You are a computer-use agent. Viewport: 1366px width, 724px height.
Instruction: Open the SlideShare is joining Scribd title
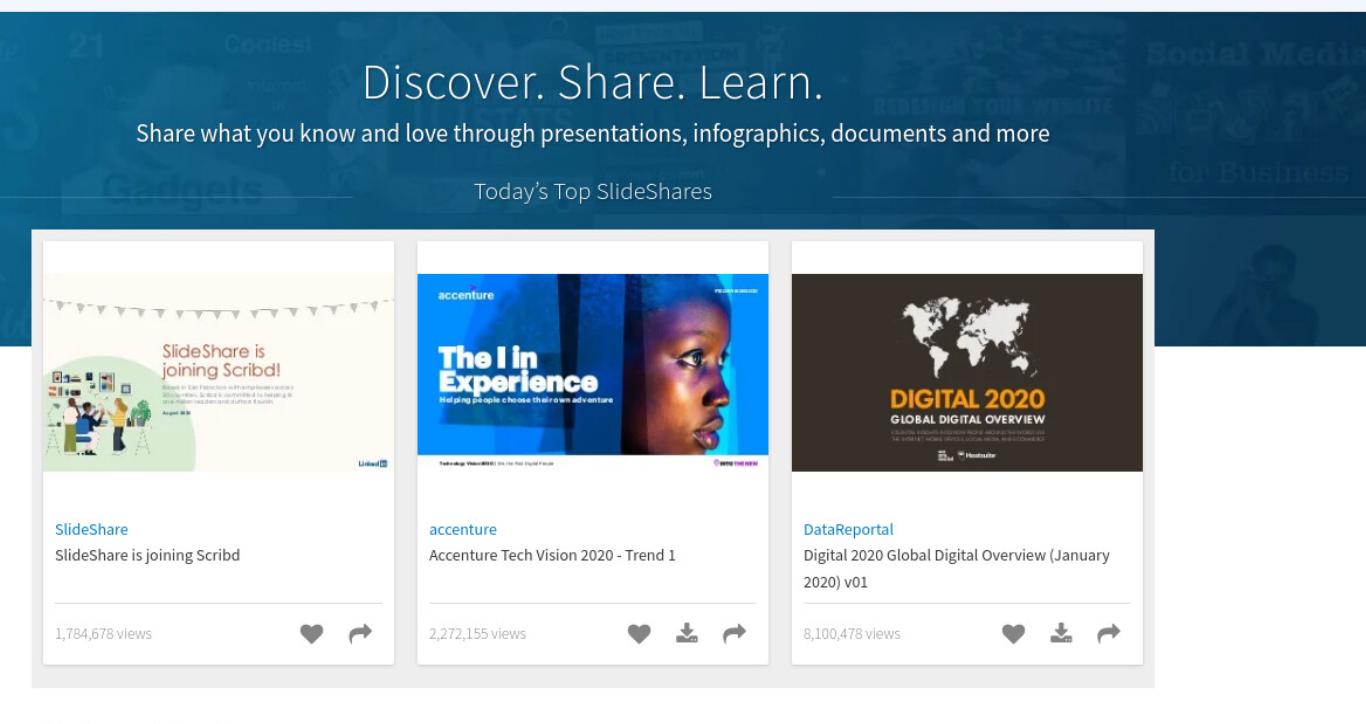pyautogui.click(x=147, y=555)
